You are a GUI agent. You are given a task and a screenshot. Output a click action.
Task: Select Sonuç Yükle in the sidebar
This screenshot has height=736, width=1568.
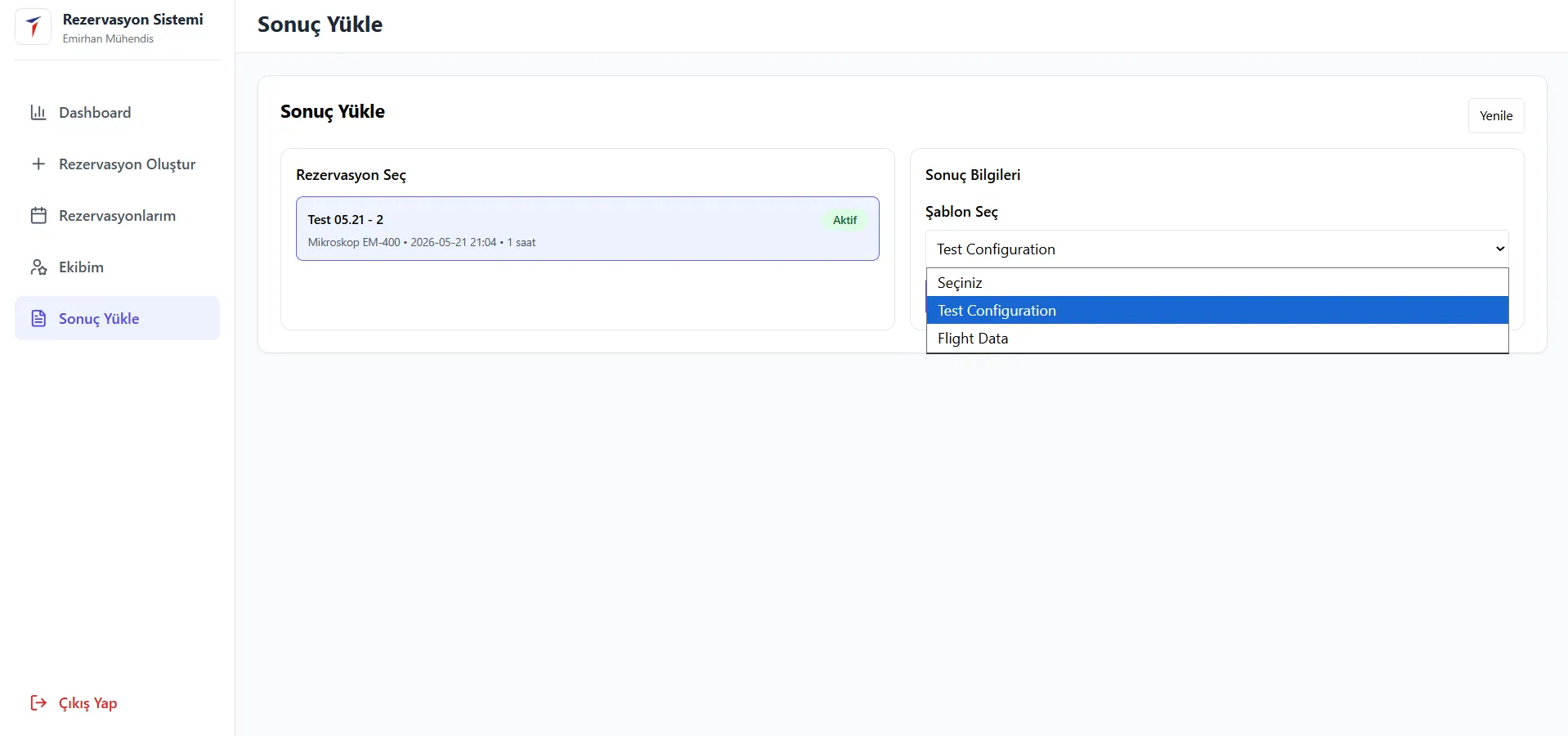pyautogui.click(x=117, y=319)
